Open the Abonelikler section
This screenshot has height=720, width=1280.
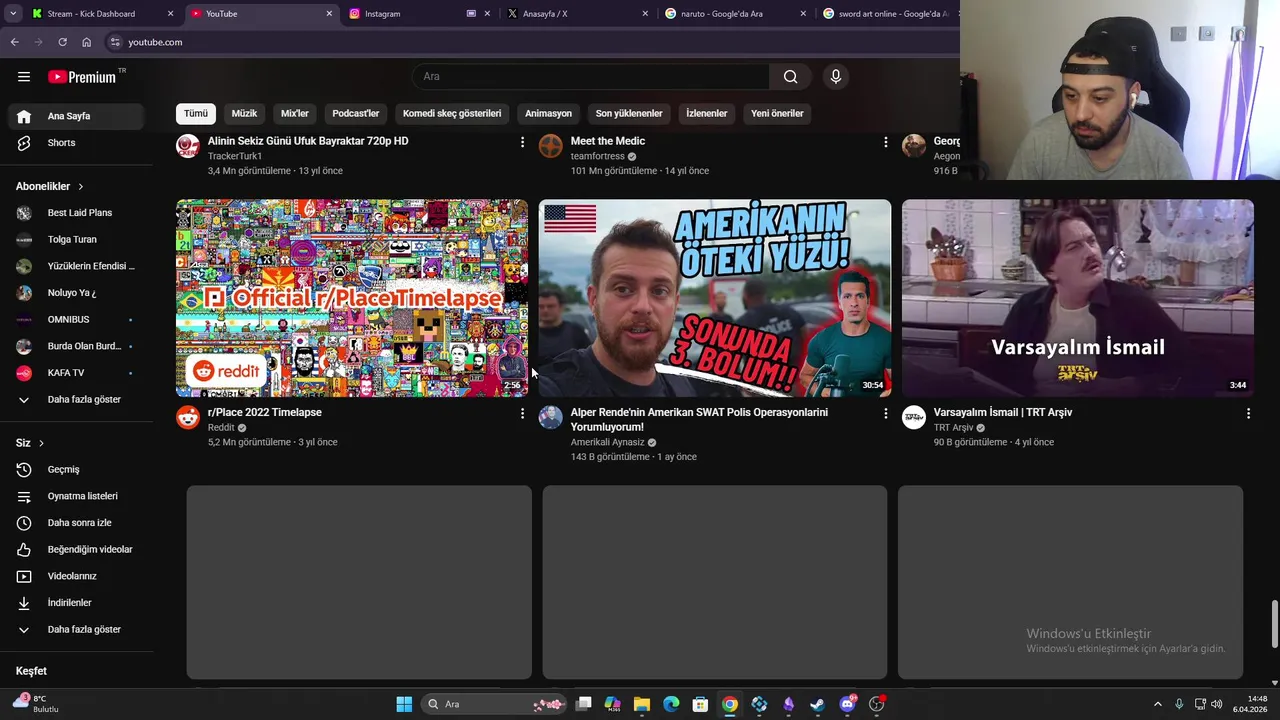pyautogui.click(x=50, y=186)
